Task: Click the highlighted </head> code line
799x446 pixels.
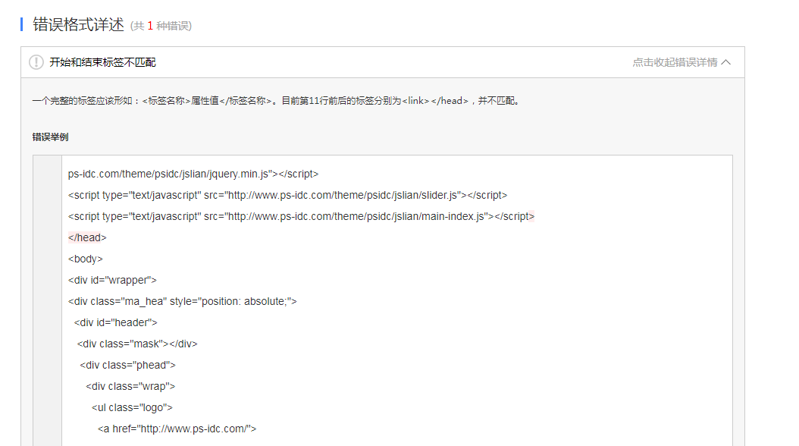Action: pyautogui.click(x=87, y=238)
